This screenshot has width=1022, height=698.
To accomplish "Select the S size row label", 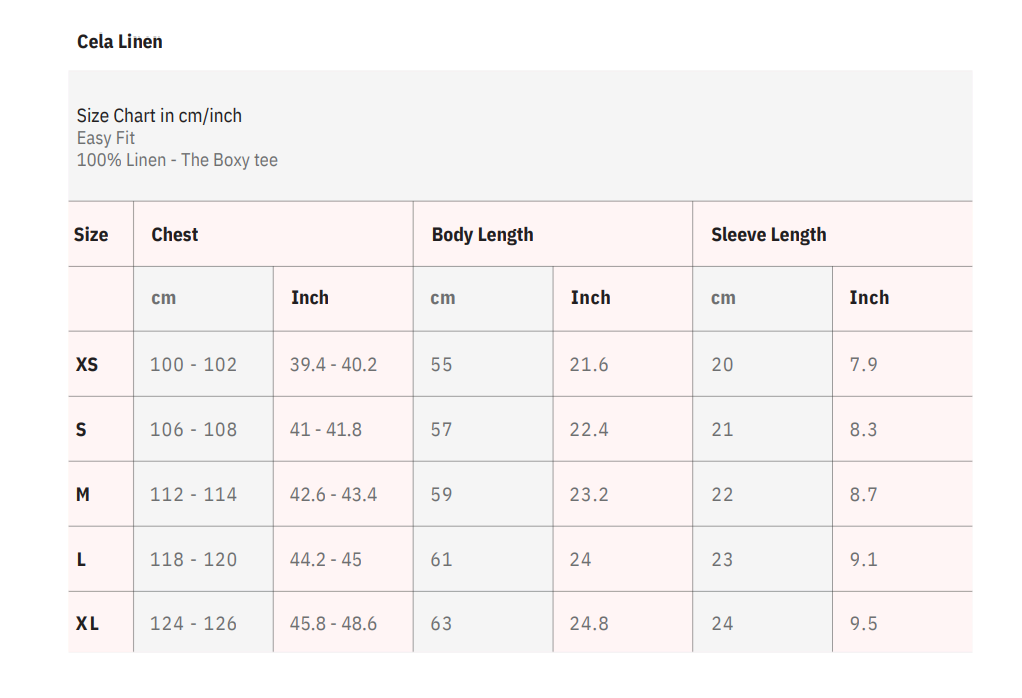I will (81, 430).
